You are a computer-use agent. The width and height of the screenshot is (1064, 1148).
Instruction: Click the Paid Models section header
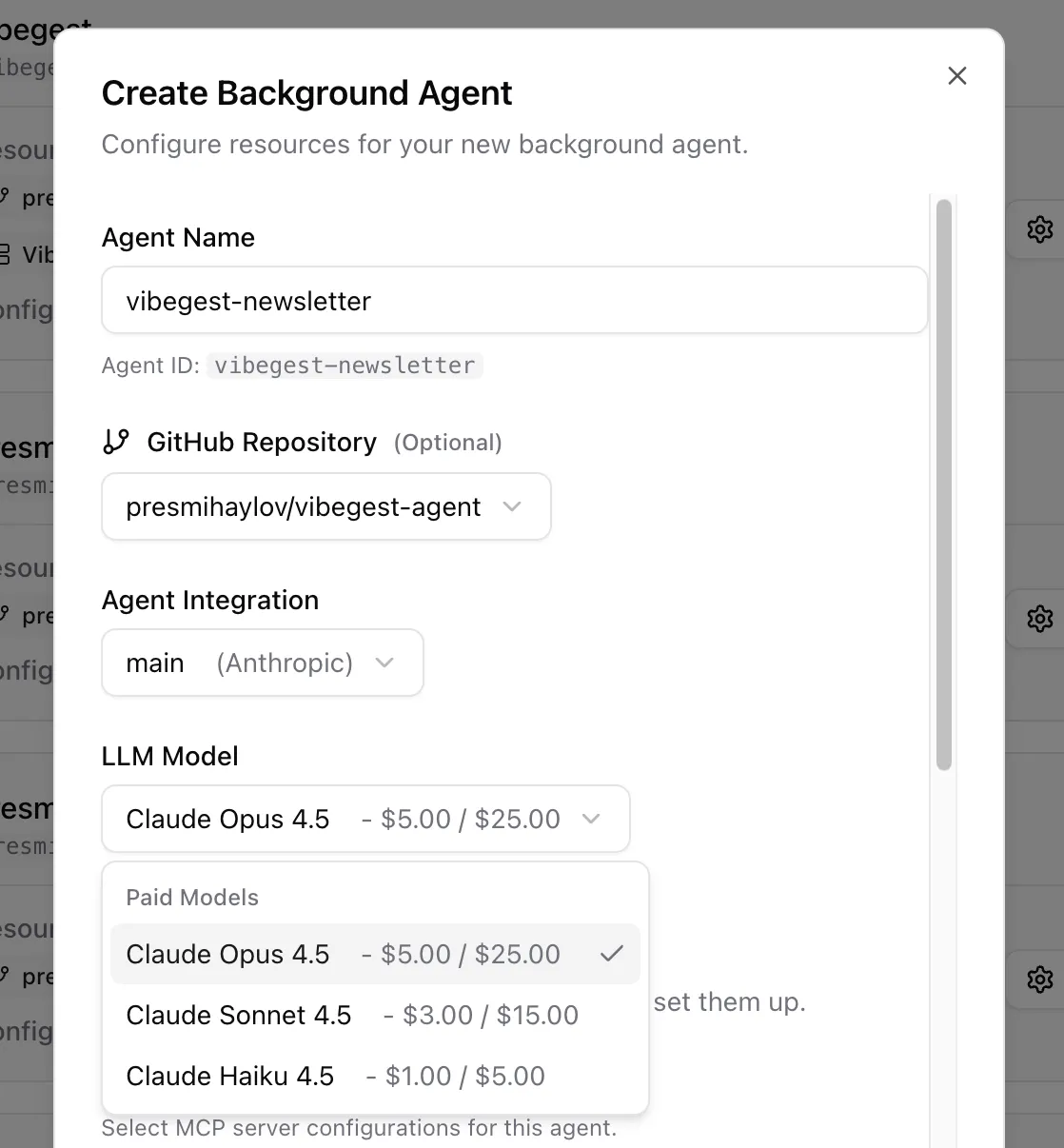[191, 897]
